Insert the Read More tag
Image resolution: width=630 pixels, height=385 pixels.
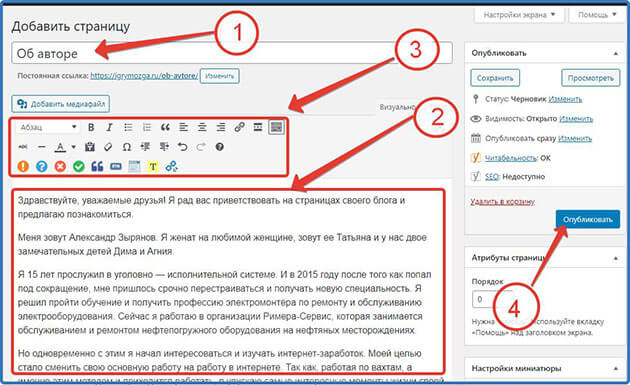(x=258, y=127)
